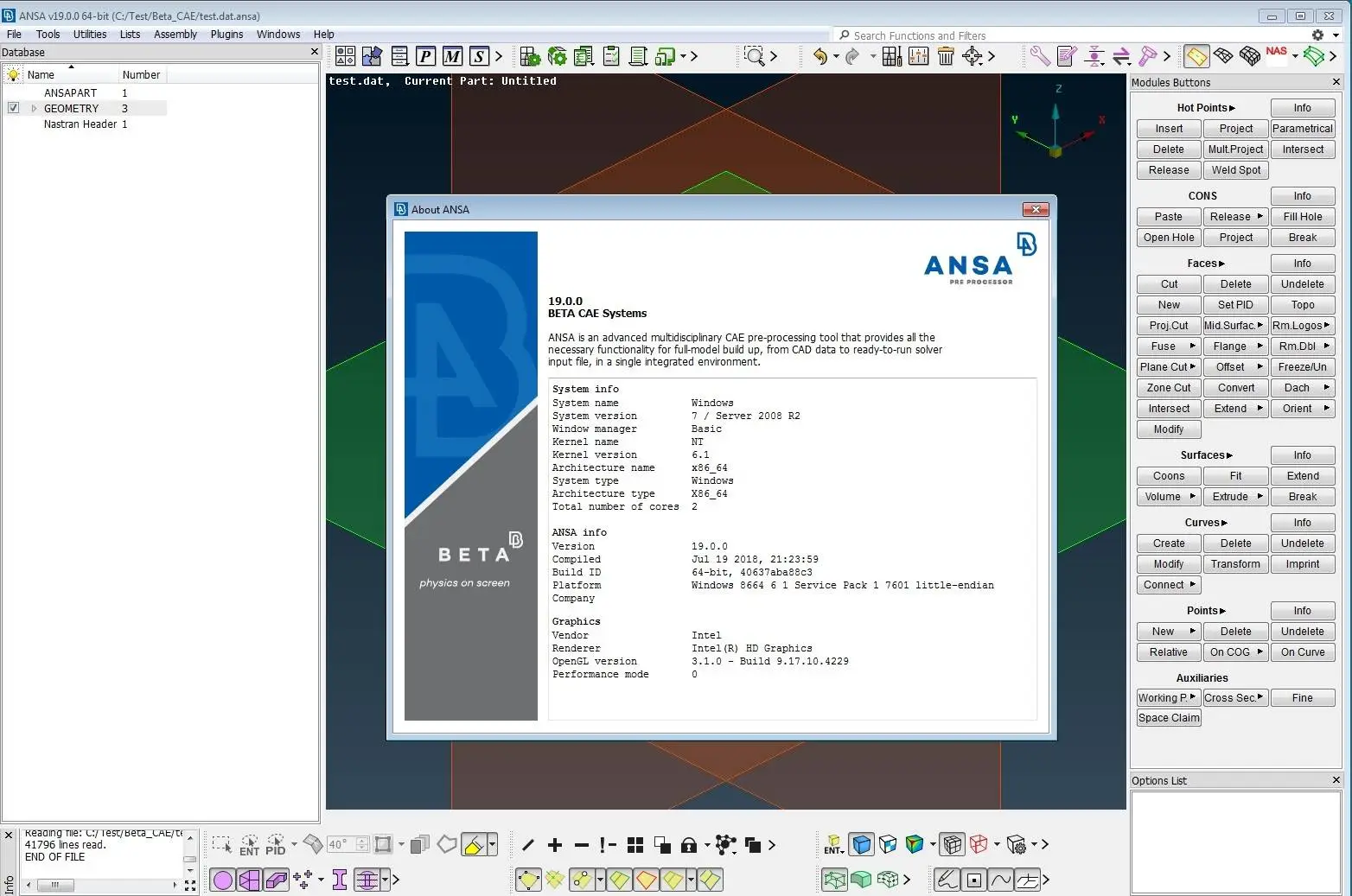Expand the GEOMETRY tree node
Image resolution: width=1352 pixels, height=896 pixels.
34,108
